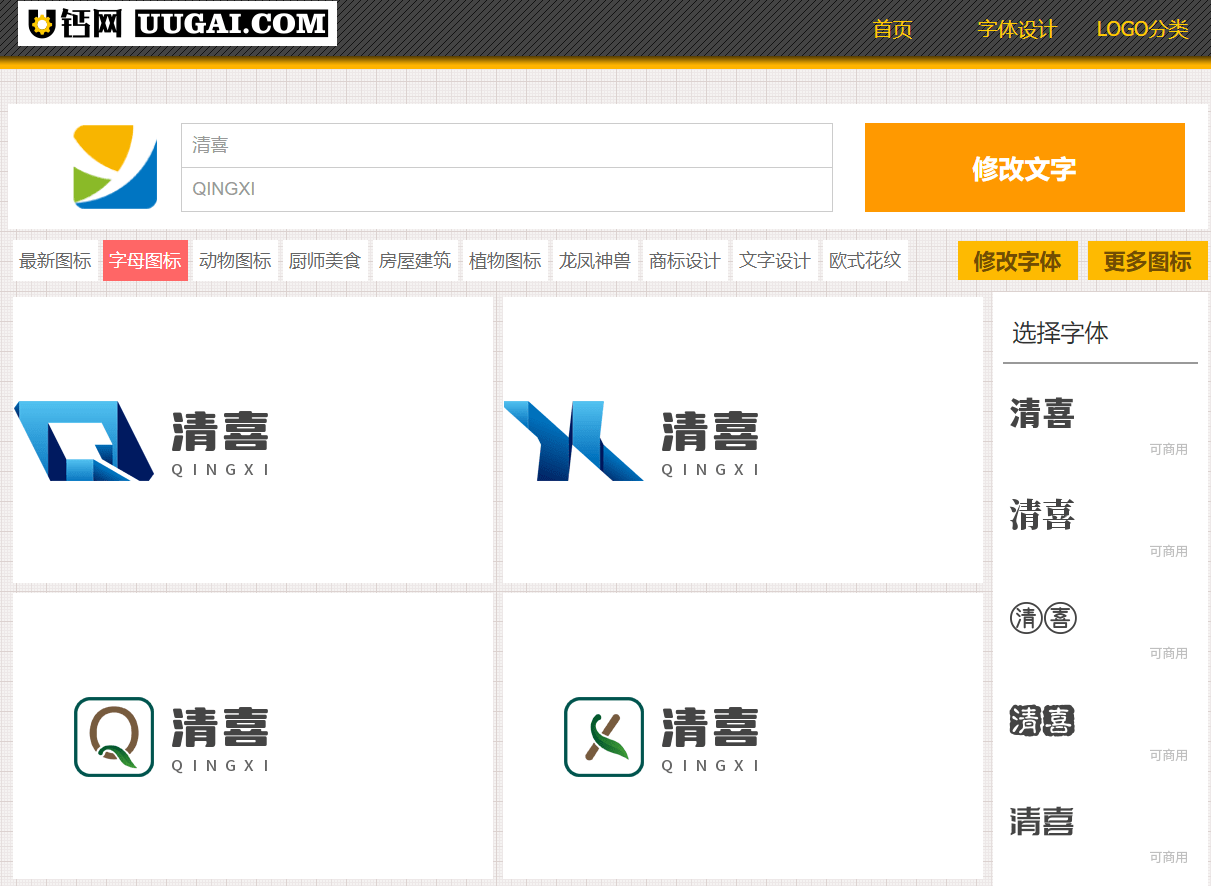The height and width of the screenshot is (886, 1211).
Task: Select the first bold font option
Action: [1042, 413]
